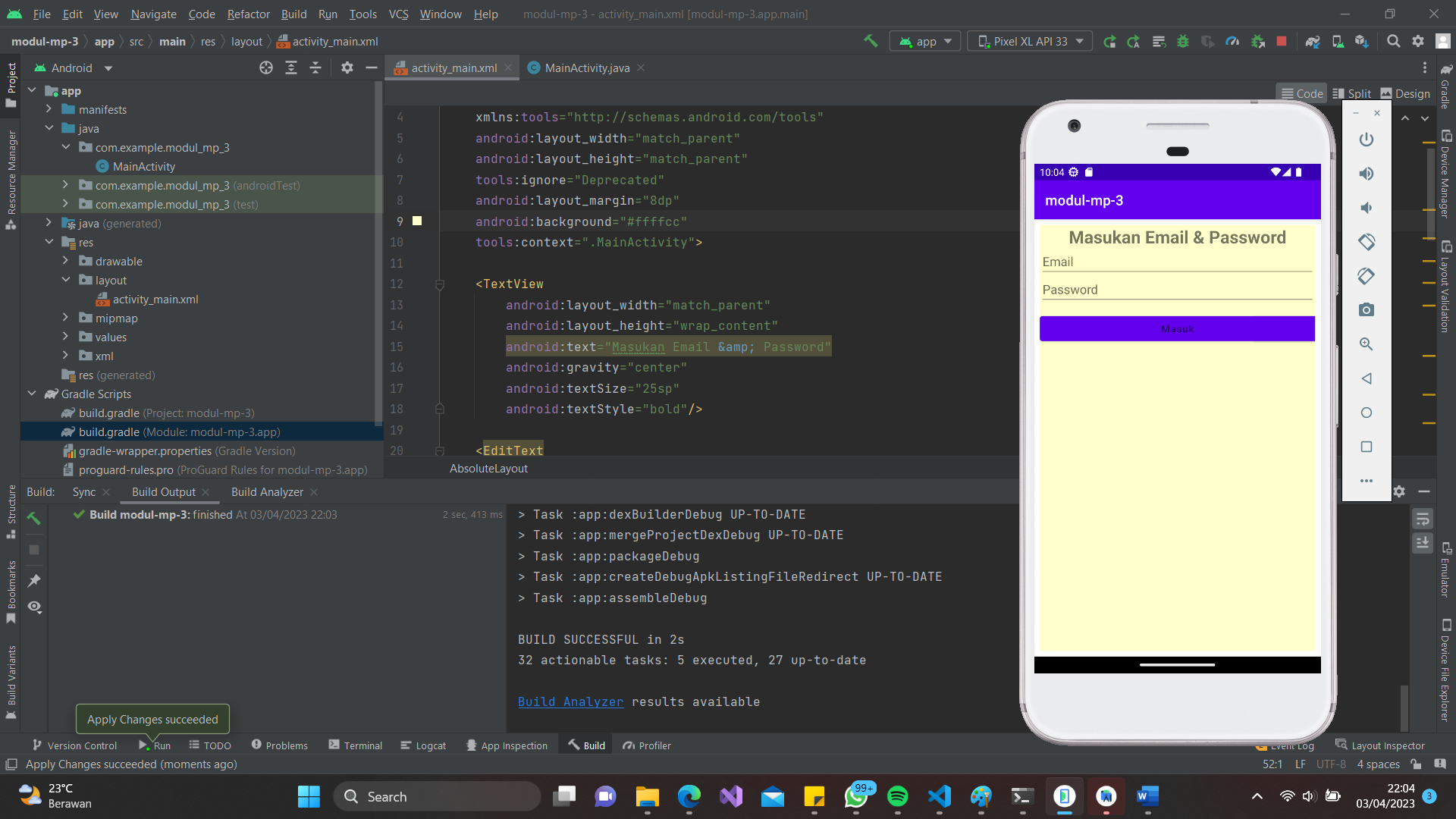Expand the values folder in the project tree
1456x819 pixels.
66,337
